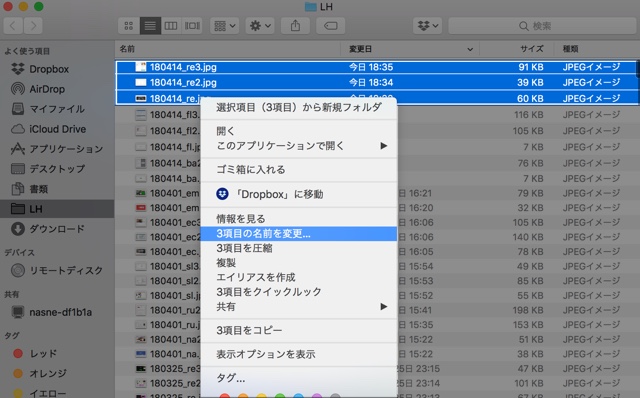
Task: Select the file row modified at 23:15
Action: [x=377, y=369]
